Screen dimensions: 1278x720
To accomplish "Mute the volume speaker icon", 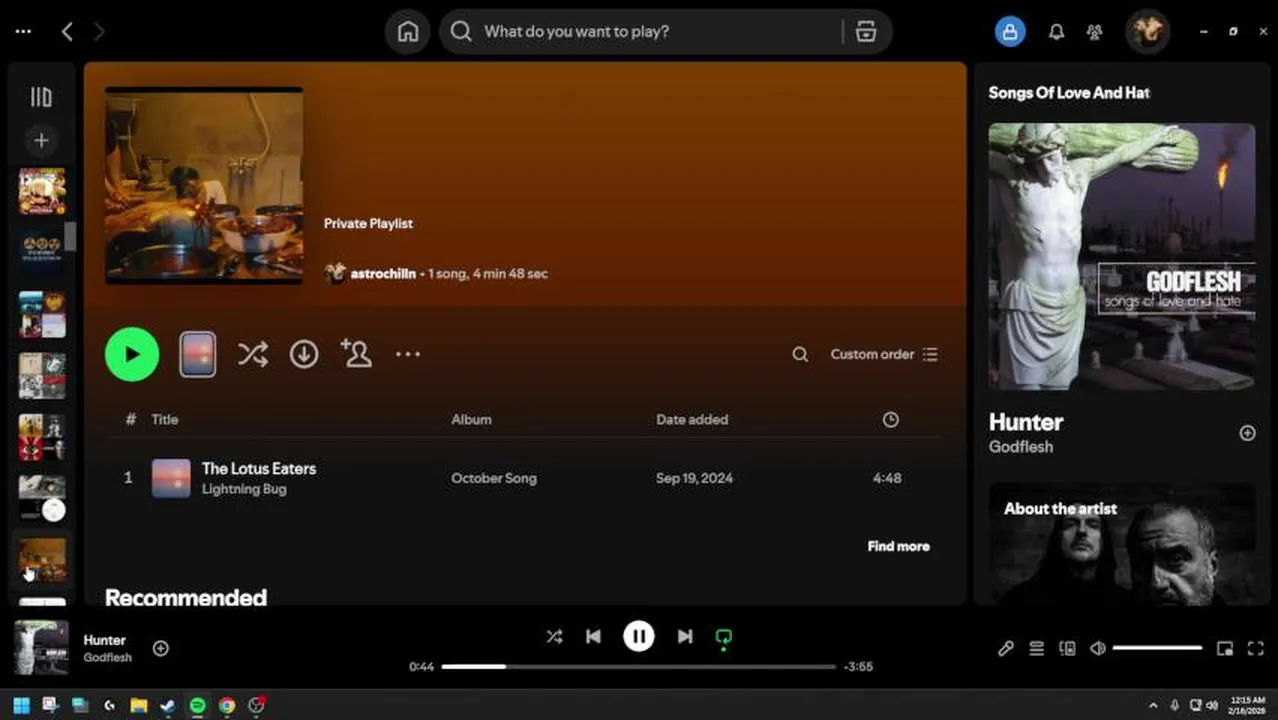I will click(1098, 649).
